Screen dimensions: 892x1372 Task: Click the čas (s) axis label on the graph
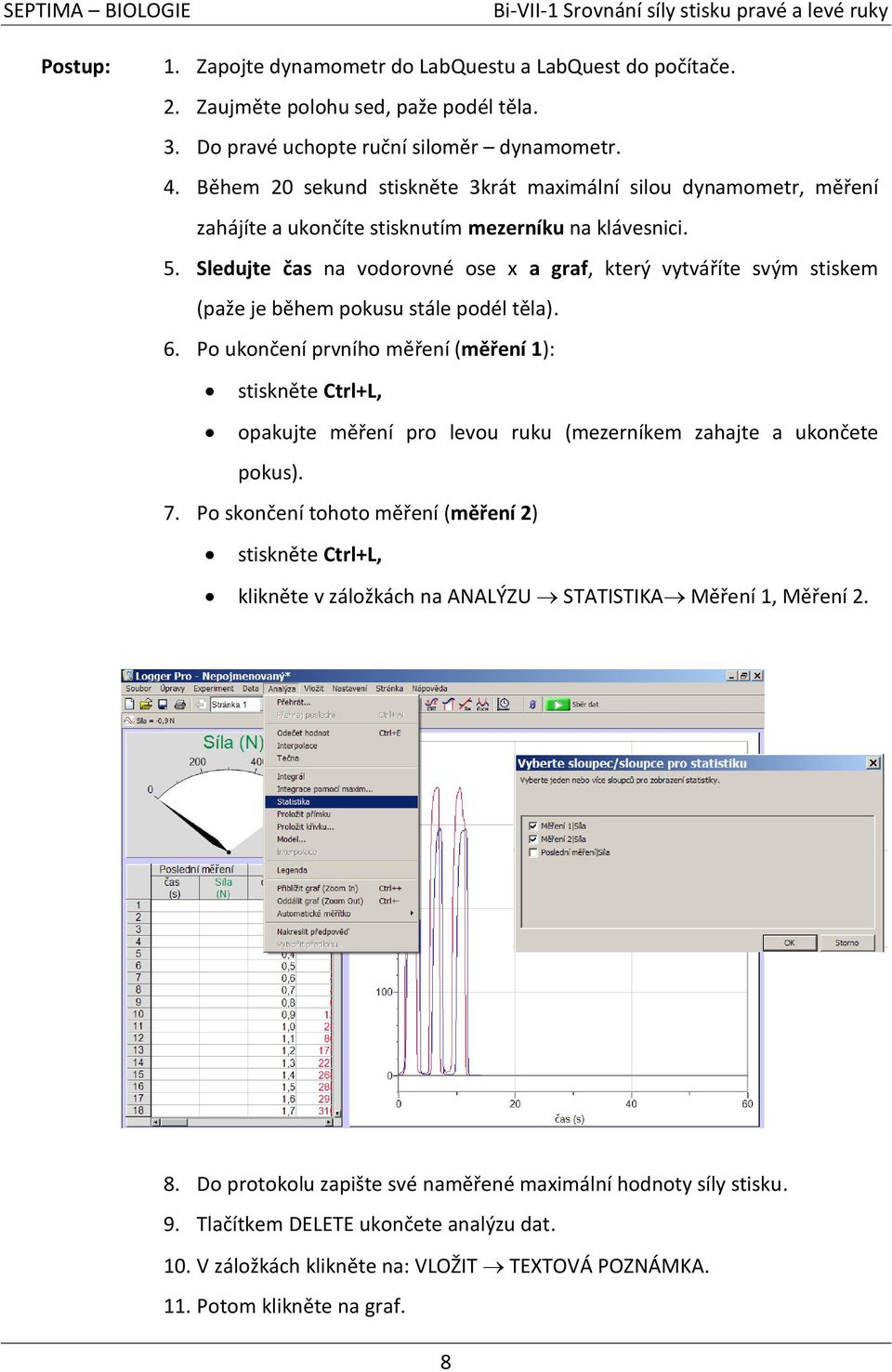pyautogui.click(x=570, y=1118)
